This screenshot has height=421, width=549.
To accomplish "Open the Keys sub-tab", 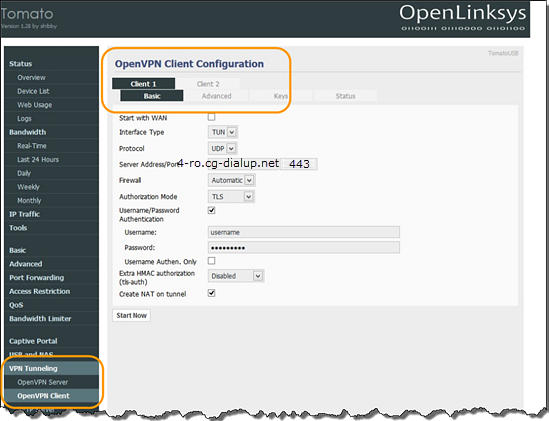I will pyautogui.click(x=281, y=96).
